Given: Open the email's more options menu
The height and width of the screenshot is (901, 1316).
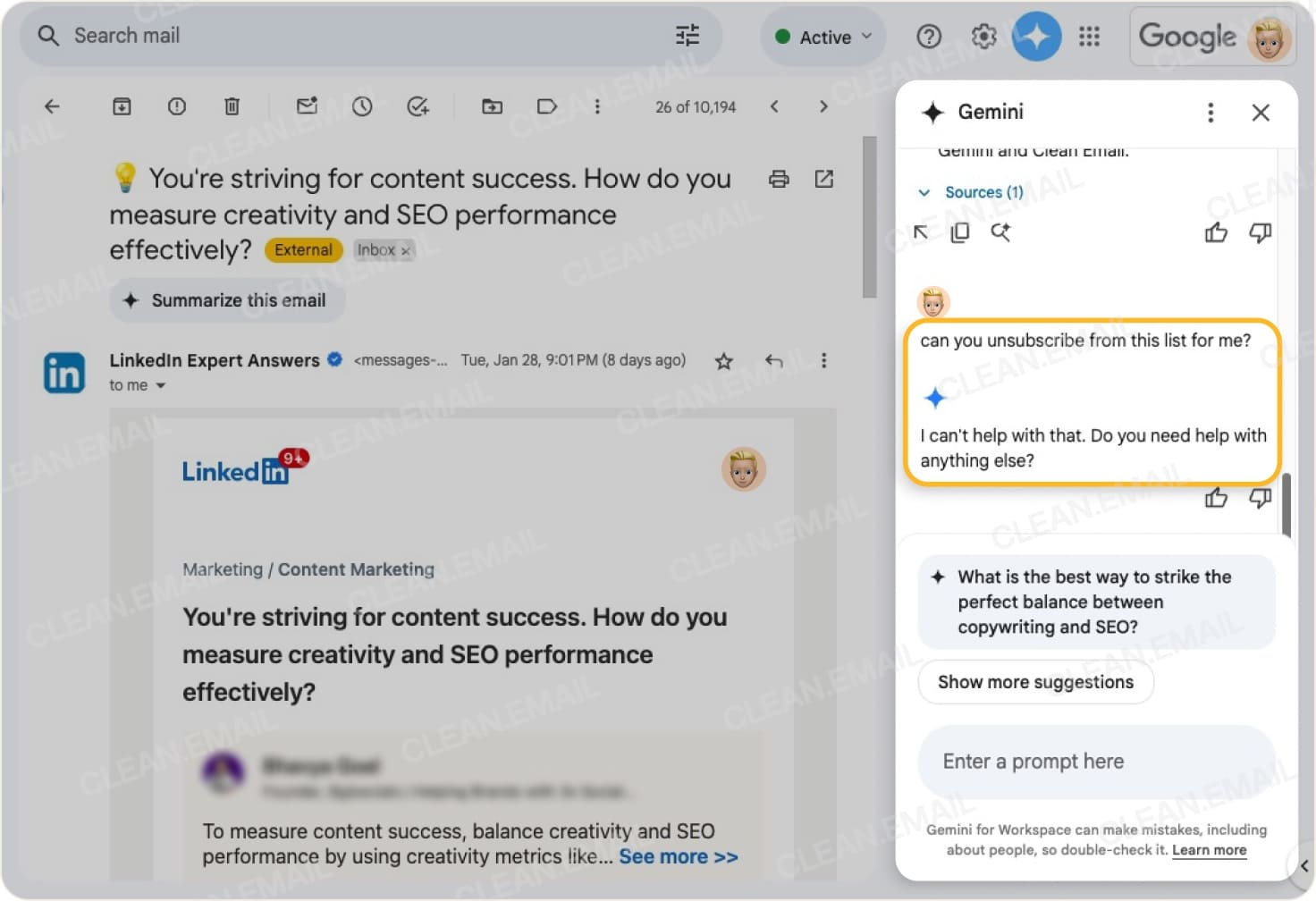Looking at the screenshot, I should [823, 360].
